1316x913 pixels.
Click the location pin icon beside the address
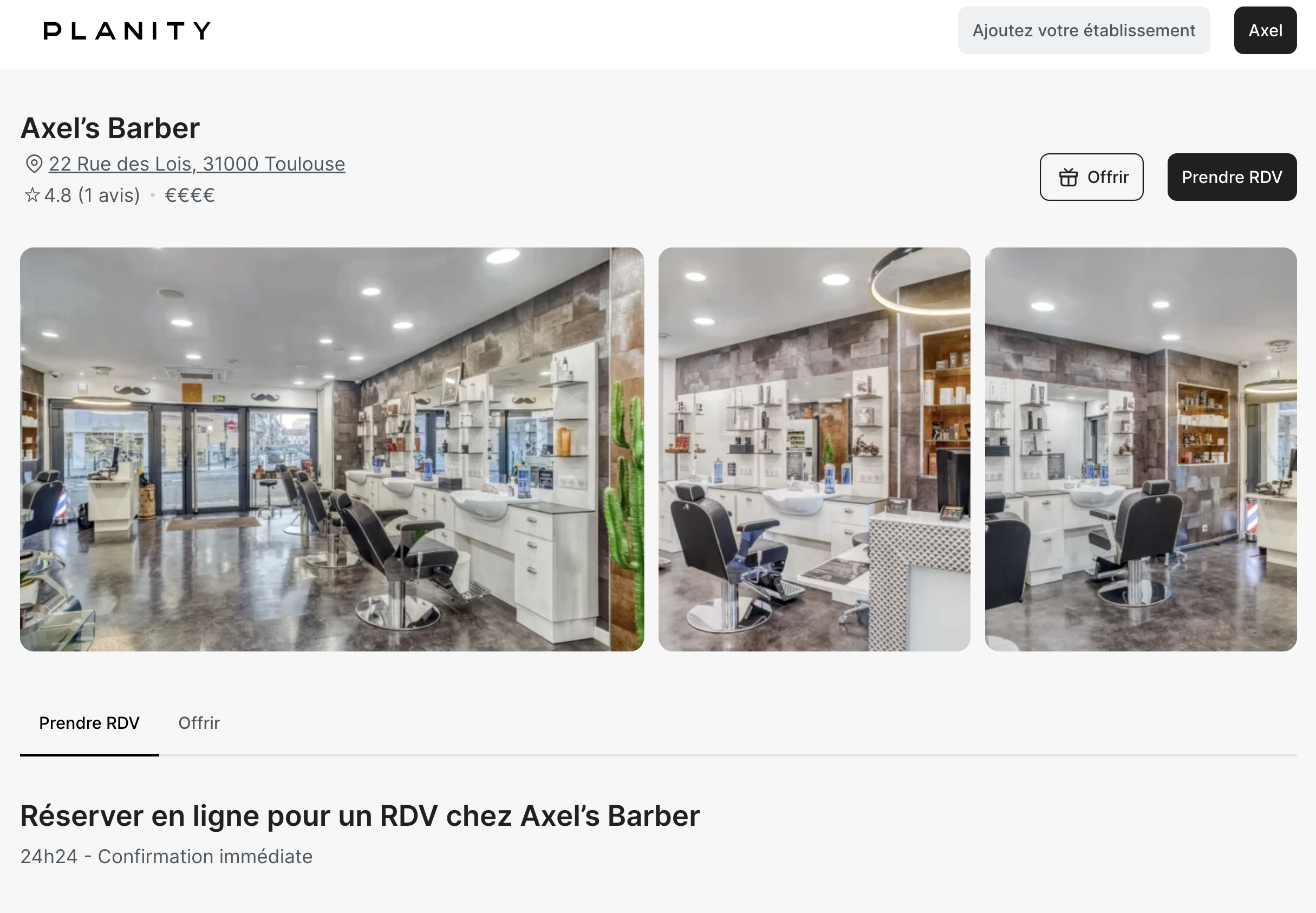pyautogui.click(x=34, y=164)
